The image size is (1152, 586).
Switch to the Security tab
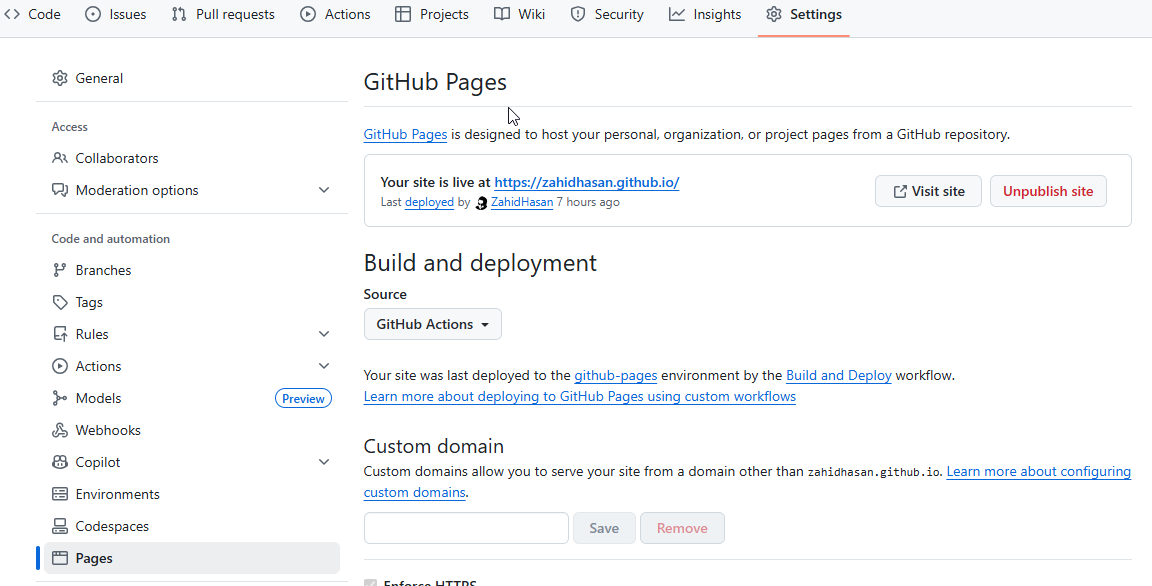607,14
